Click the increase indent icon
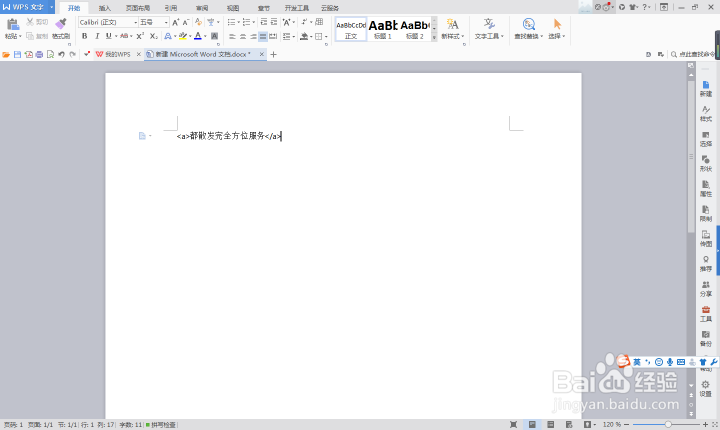The width and height of the screenshot is (720, 430). pos(274,22)
